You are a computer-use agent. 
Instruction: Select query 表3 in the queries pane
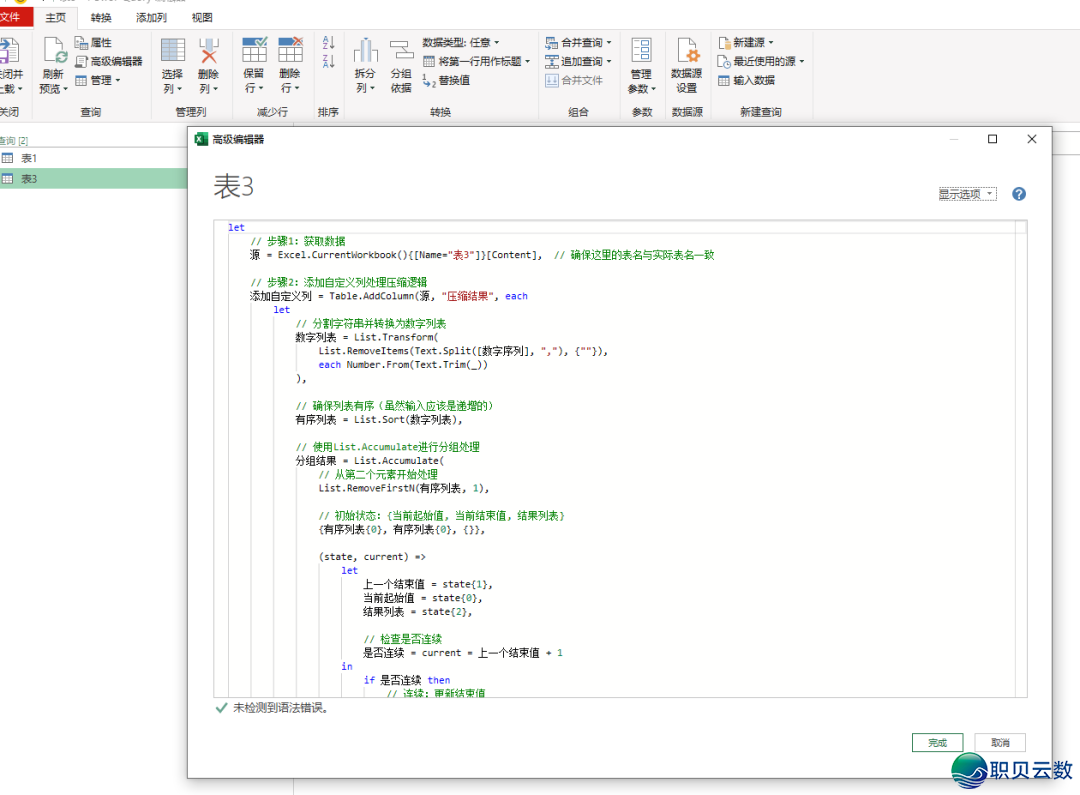click(x=94, y=179)
